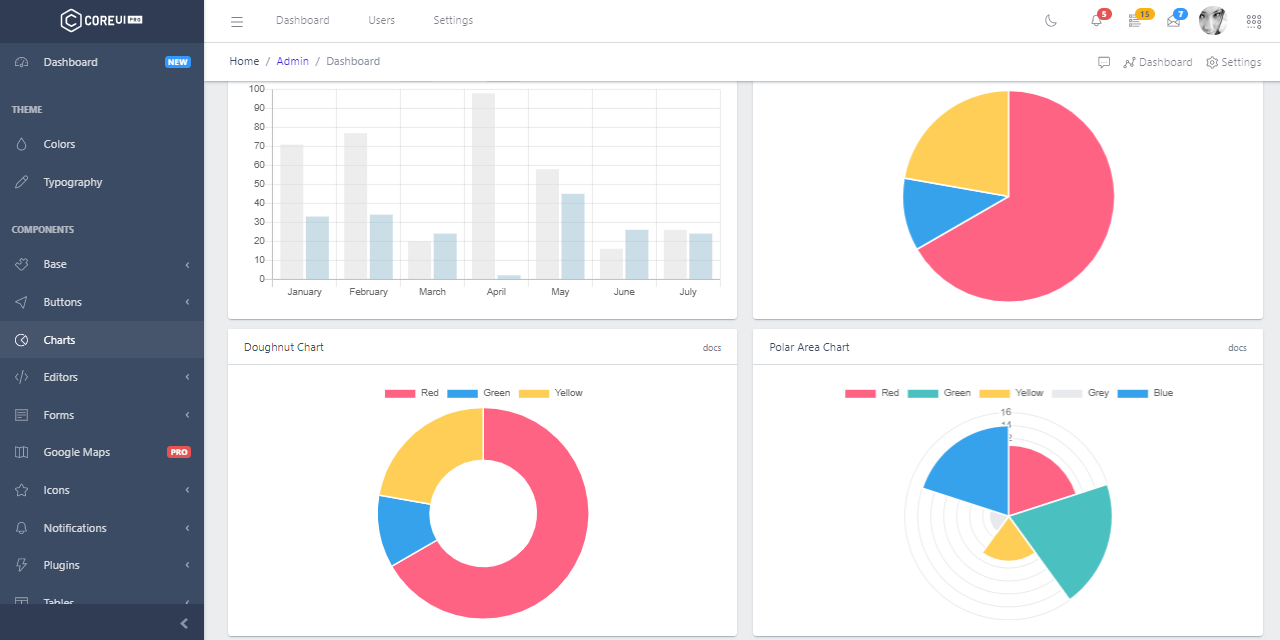The width and height of the screenshot is (1280, 640).
Task: Toggle the hamburger sidebar menu icon
Action: point(237,21)
